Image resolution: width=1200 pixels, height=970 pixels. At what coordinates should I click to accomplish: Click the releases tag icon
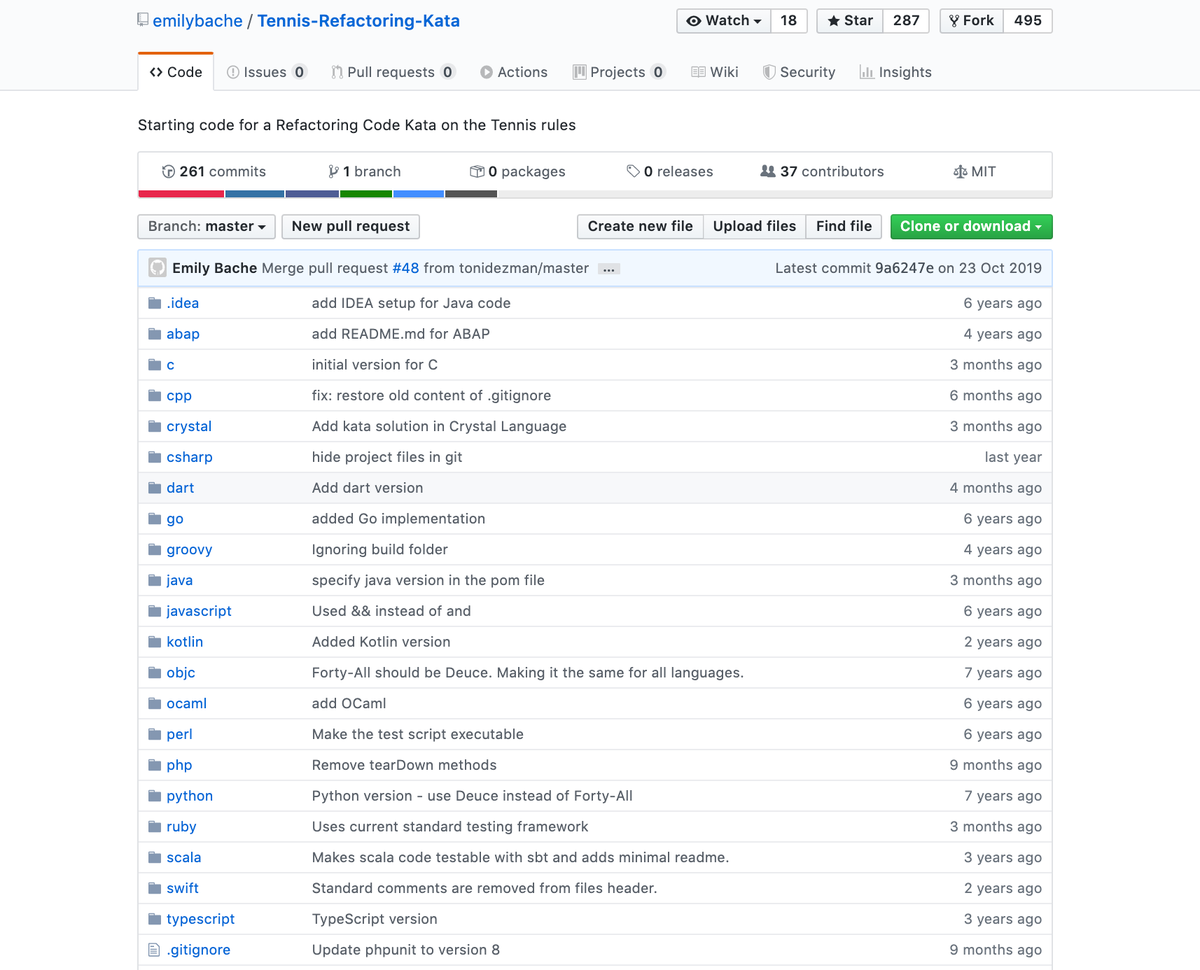633,172
